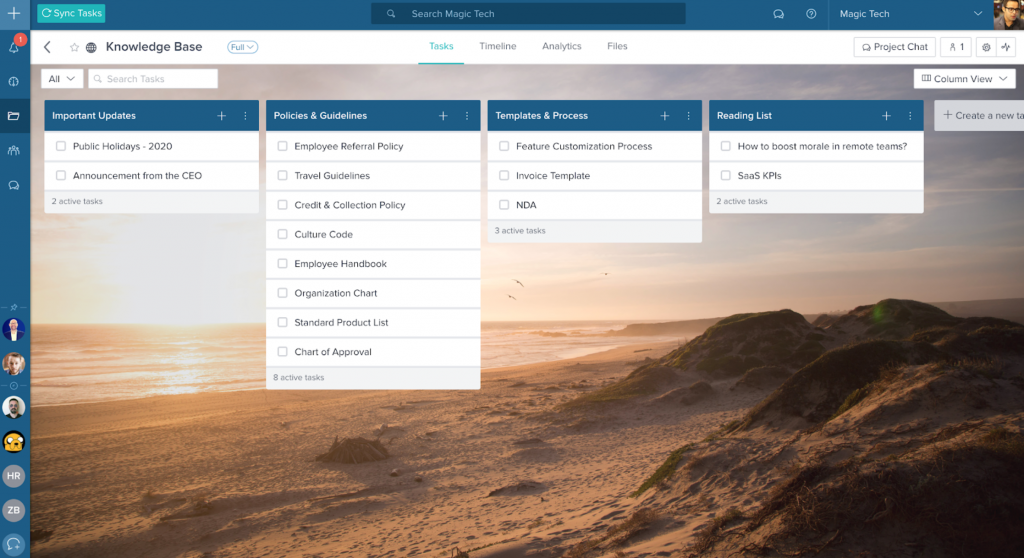
Task: Check SaaS KPIs task
Action: pyautogui.click(x=726, y=176)
